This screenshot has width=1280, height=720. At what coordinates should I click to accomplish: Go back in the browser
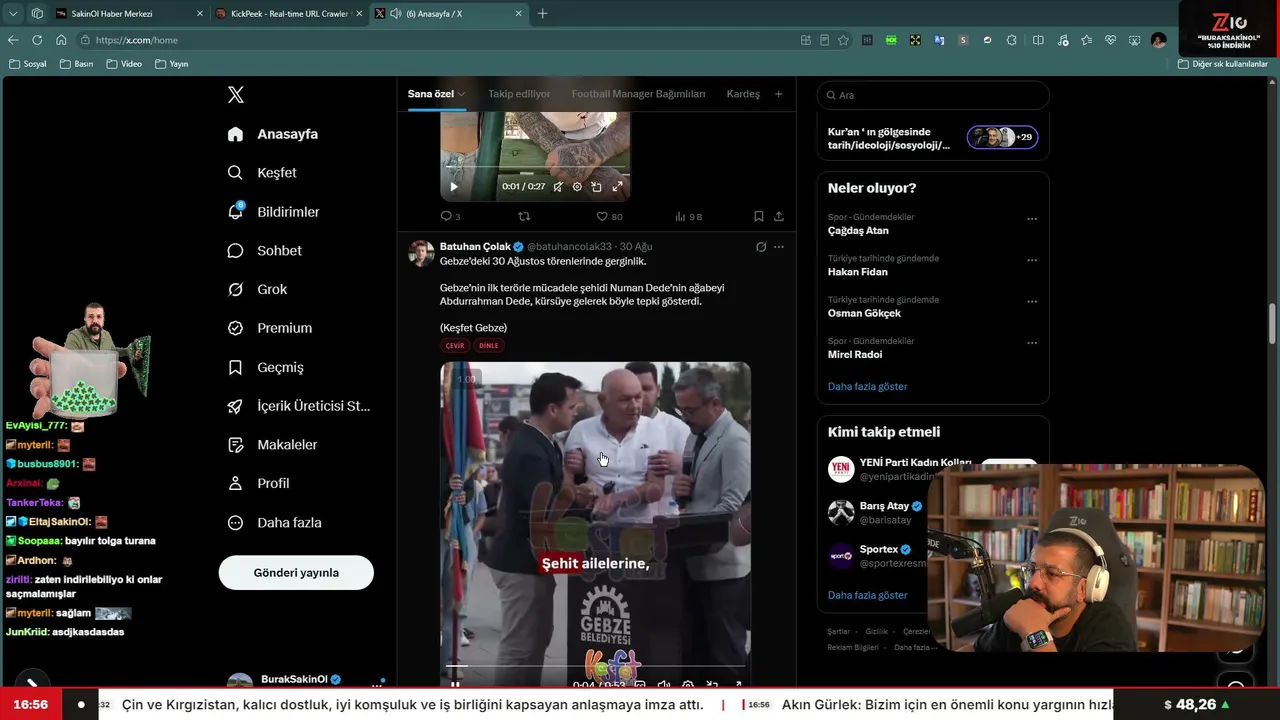pyautogui.click(x=13, y=40)
